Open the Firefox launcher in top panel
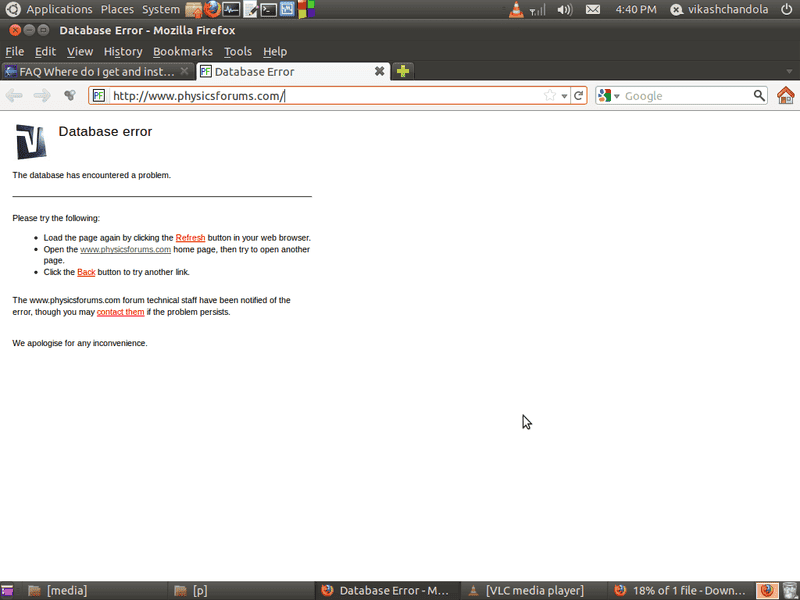The width and height of the screenshot is (800, 600). (212, 9)
